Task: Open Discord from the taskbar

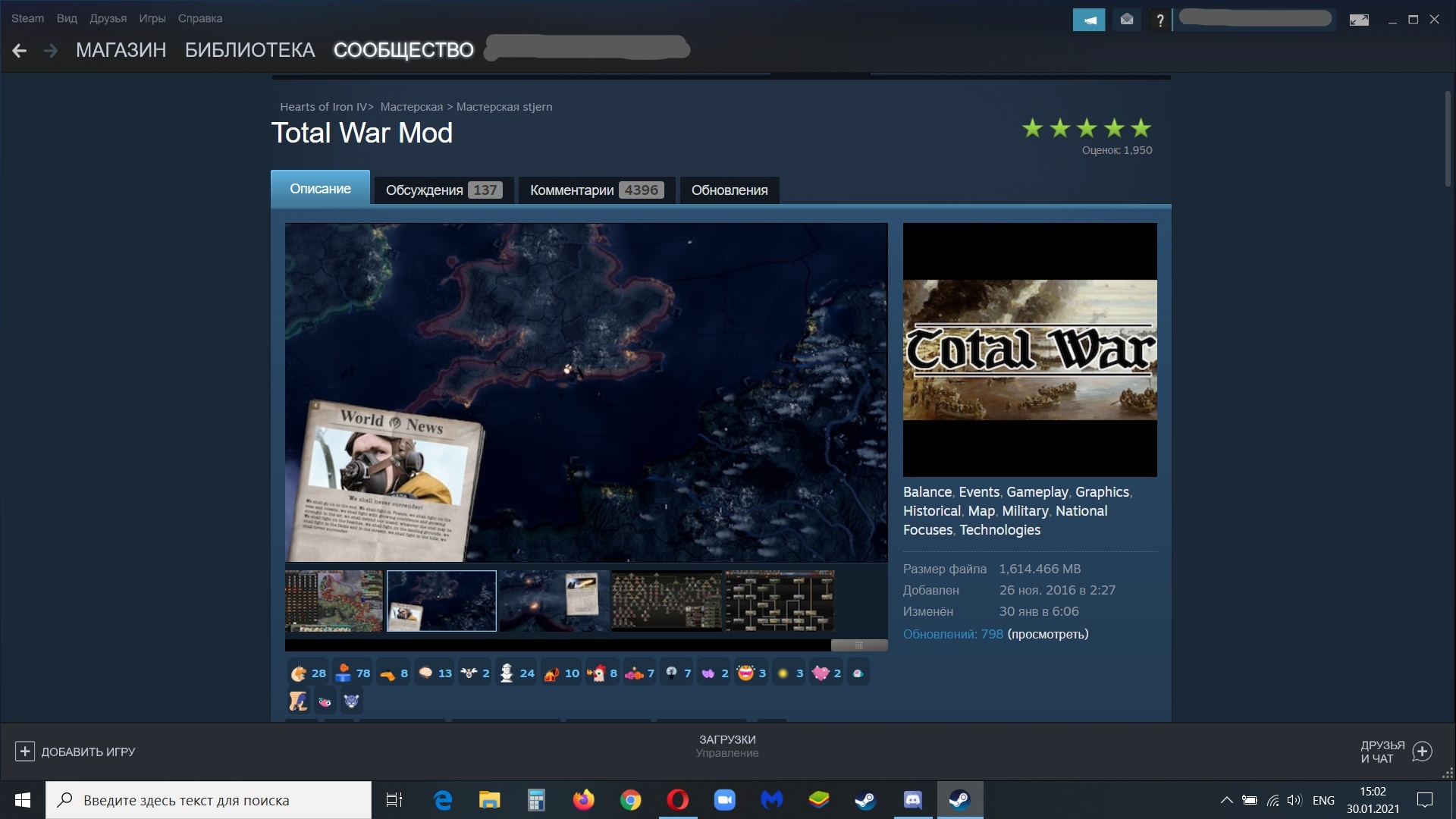Action: pos(912,800)
